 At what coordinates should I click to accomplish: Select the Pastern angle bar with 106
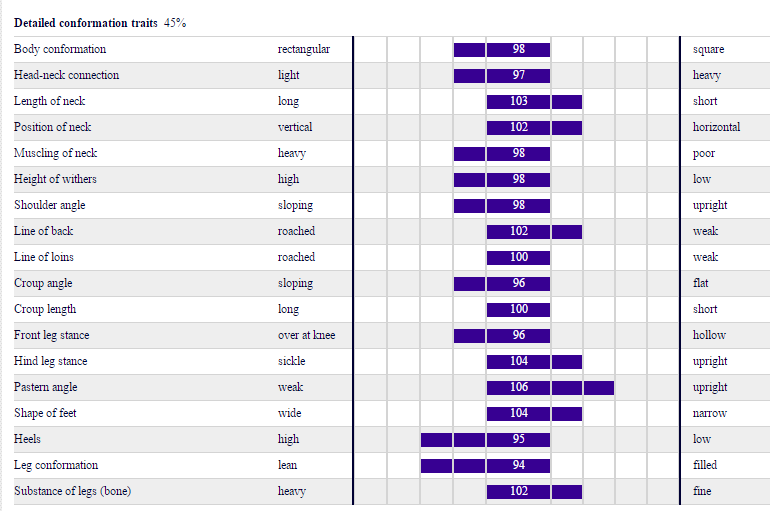[550, 387]
